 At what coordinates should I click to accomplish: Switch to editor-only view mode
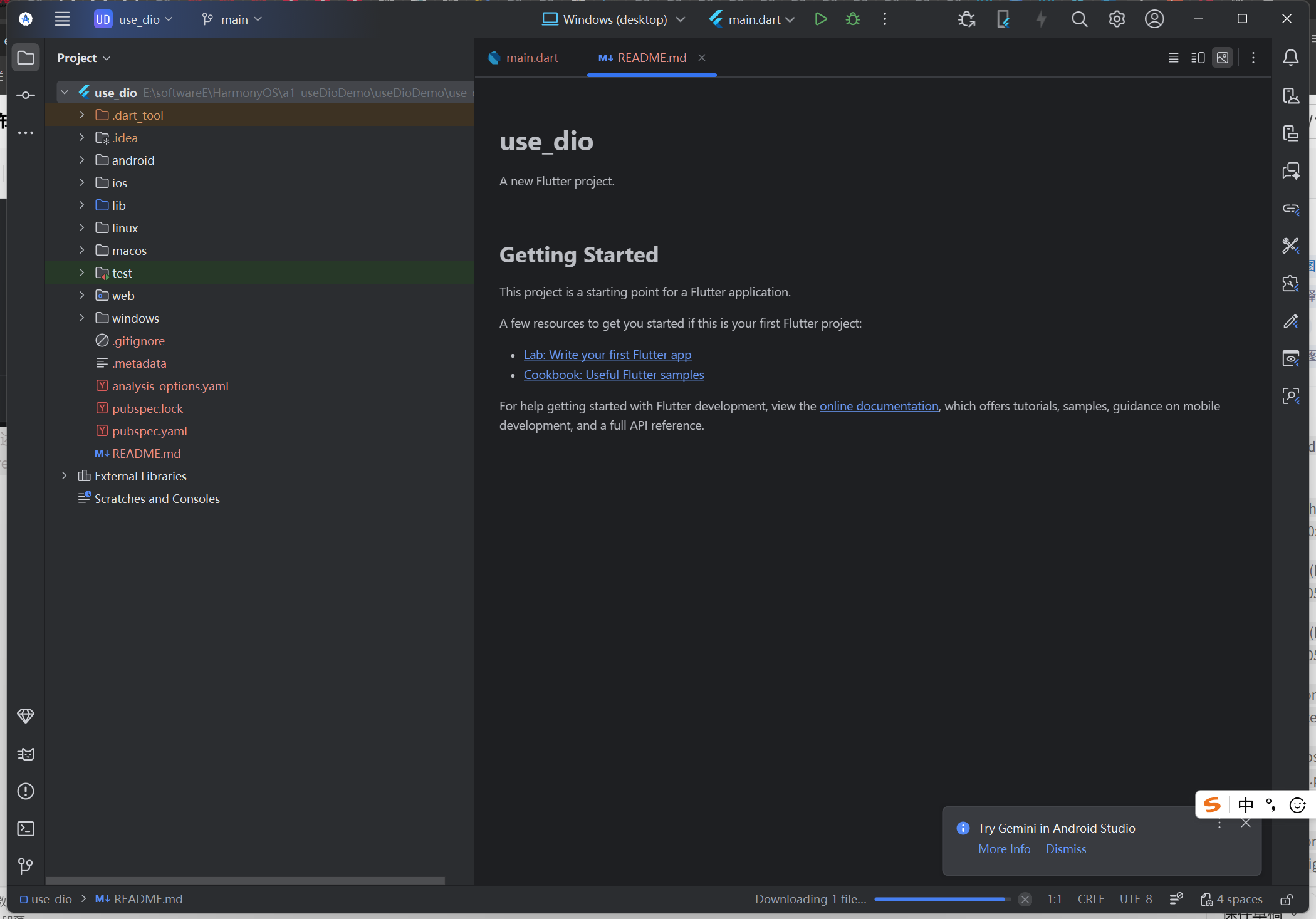1173,58
